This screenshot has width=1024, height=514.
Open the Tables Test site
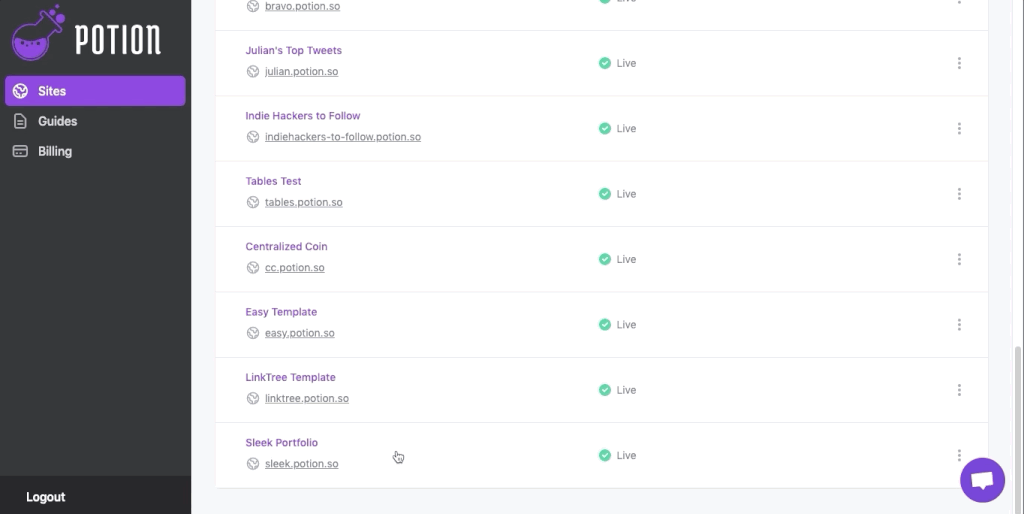(273, 181)
